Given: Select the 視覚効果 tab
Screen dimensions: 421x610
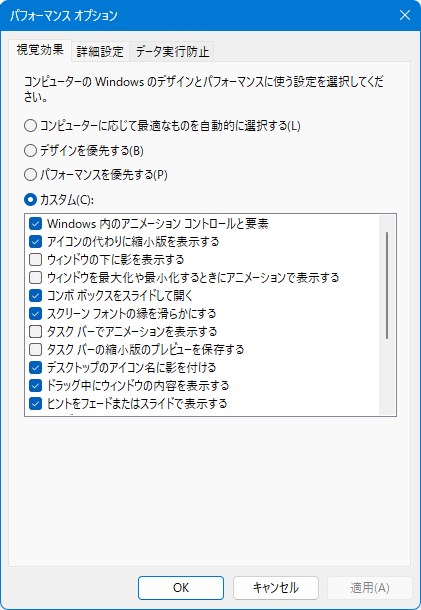Looking at the screenshot, I should point(40,51).
